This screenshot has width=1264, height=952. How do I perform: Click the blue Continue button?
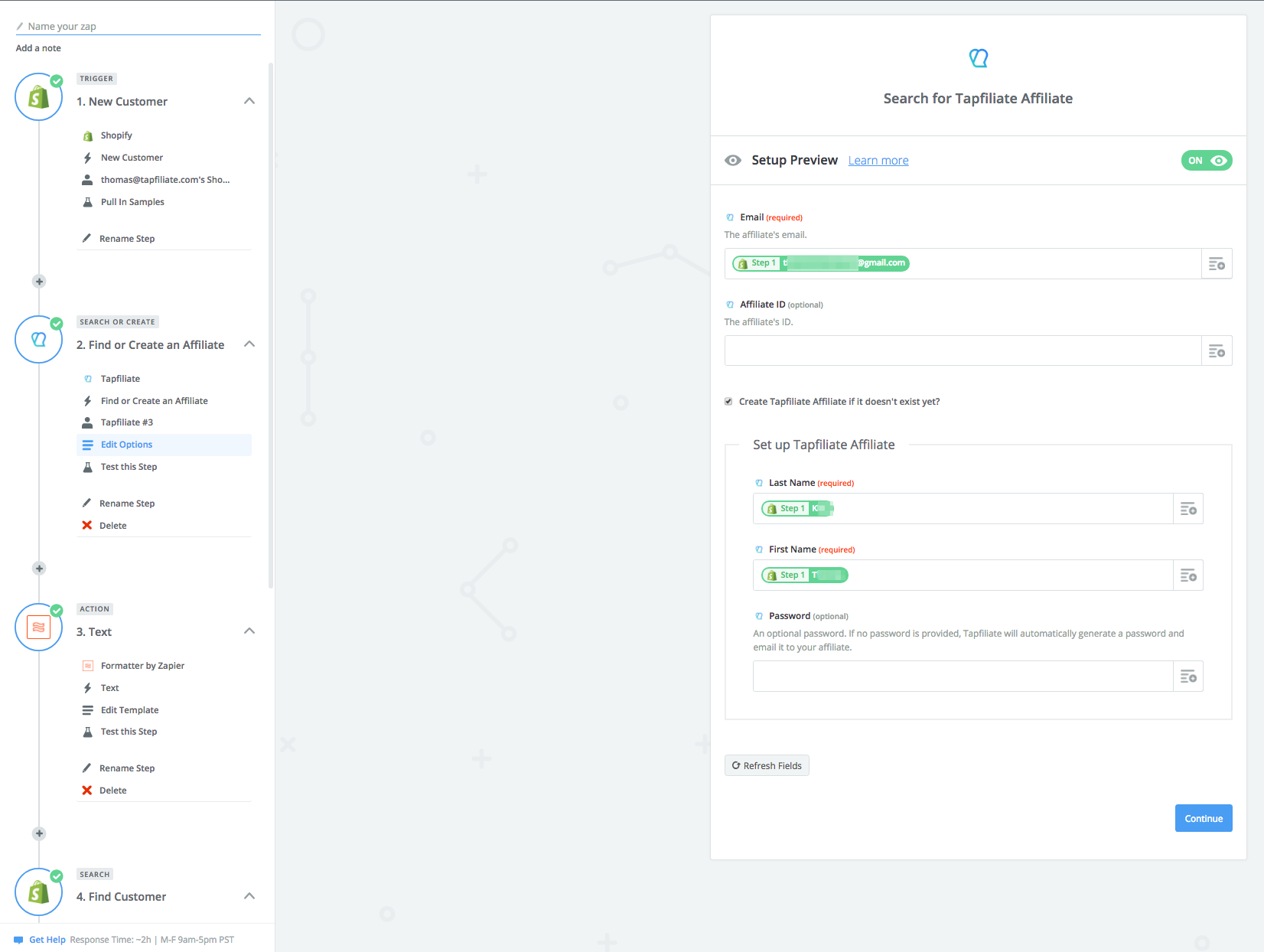[1204, 818]
